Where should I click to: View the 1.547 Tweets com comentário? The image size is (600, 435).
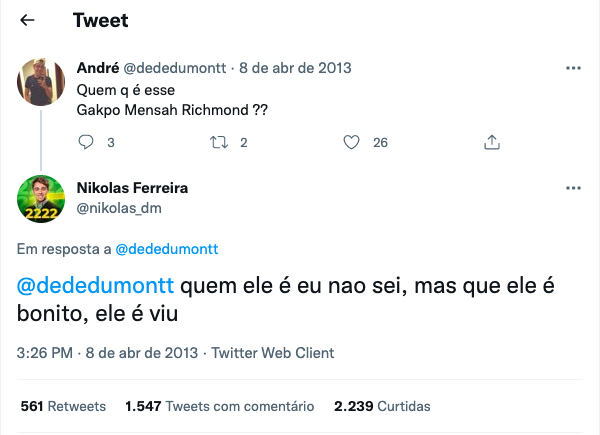point(220,406)
